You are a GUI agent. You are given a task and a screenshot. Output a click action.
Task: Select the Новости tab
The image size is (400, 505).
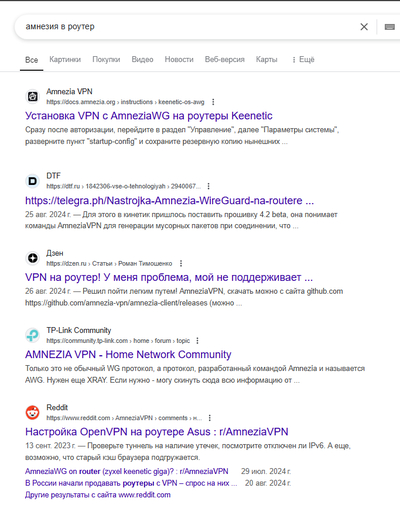179,60
